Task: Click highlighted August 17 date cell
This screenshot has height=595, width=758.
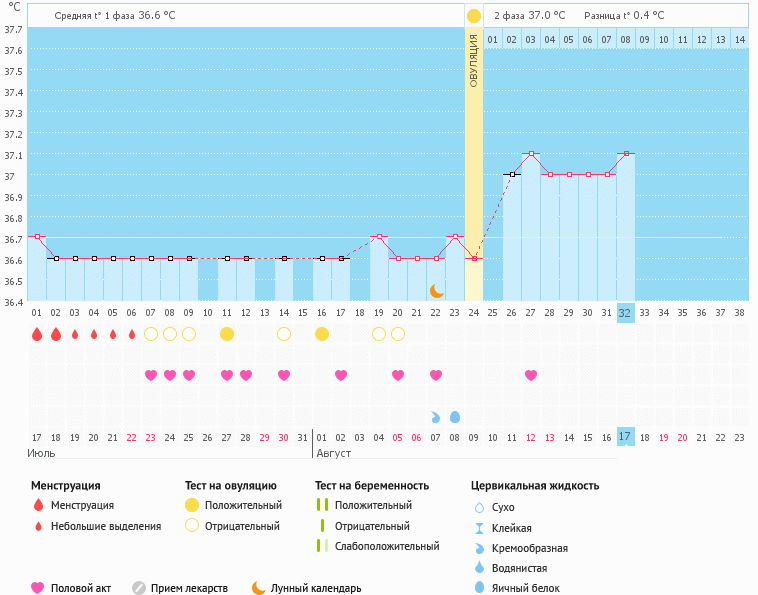Action: pyautogui.click(x=625, y=437)
